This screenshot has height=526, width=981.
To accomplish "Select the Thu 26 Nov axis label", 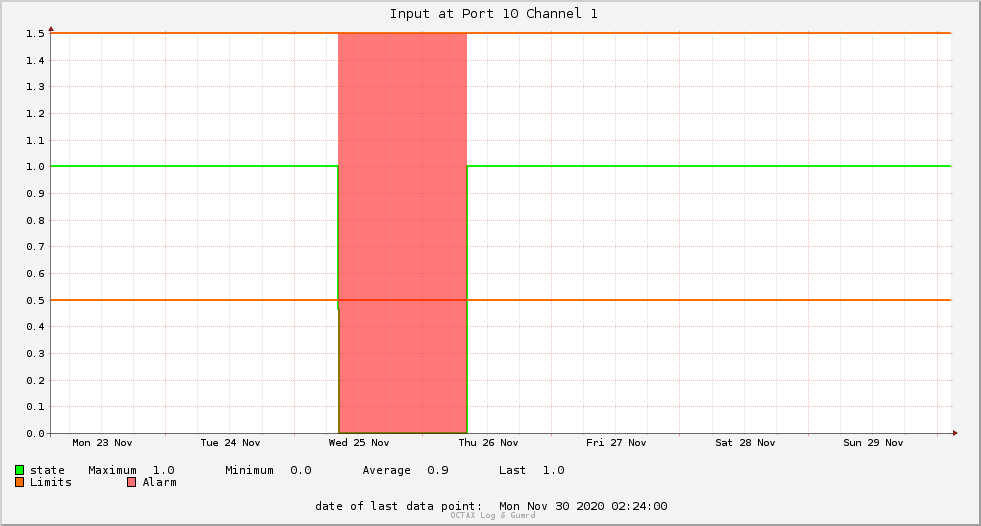I will [488, 443].
